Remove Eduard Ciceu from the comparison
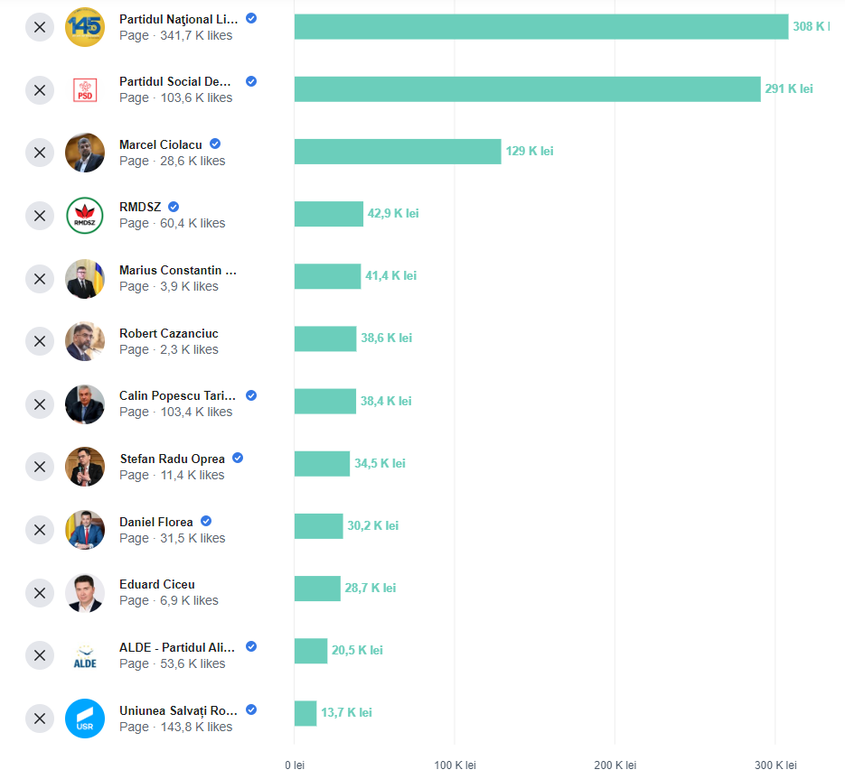Viewport: 845px width, 779px height. (39, 593)
